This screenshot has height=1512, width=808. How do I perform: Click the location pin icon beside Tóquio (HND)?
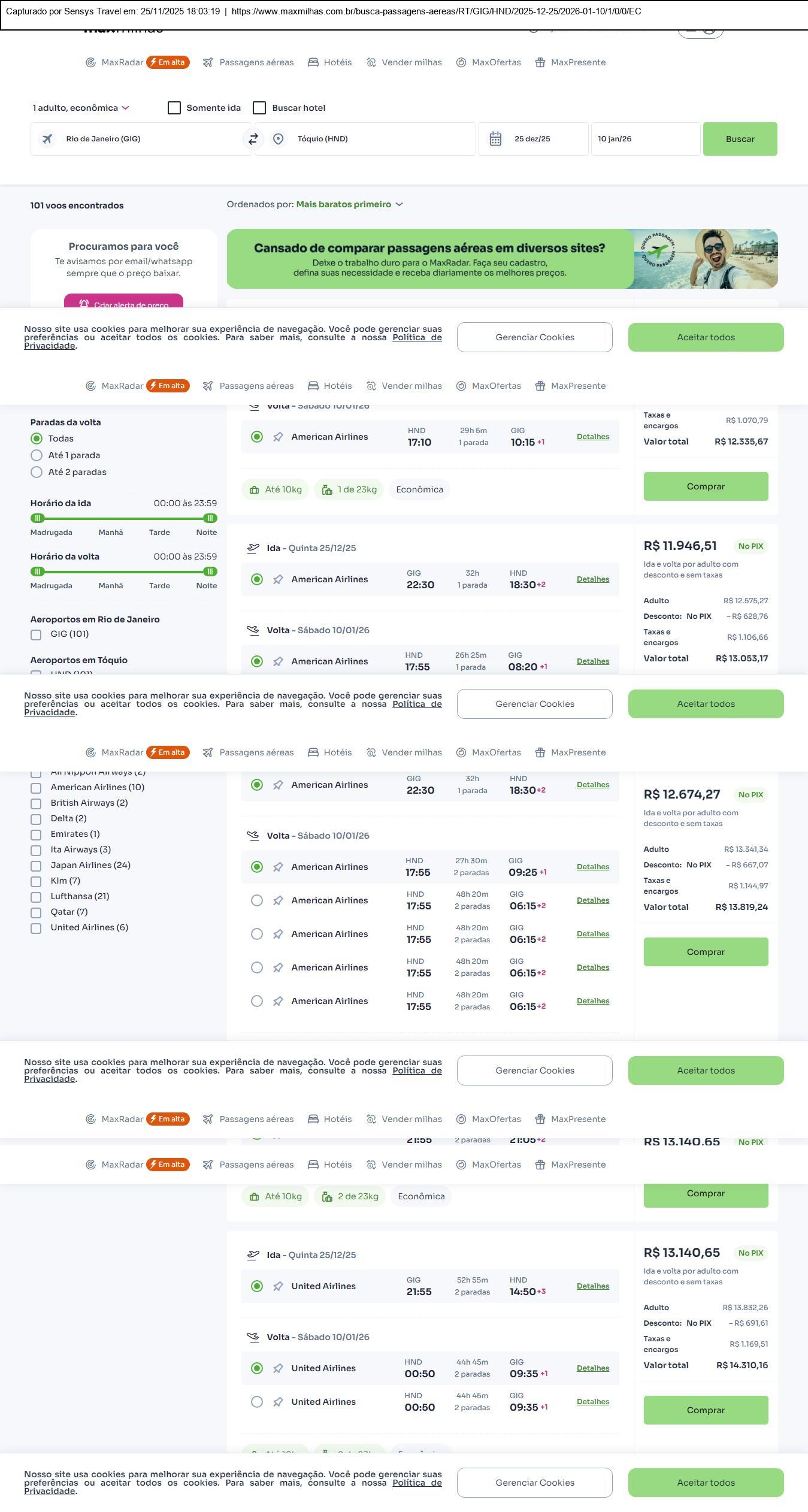click(x=278, y=139)
